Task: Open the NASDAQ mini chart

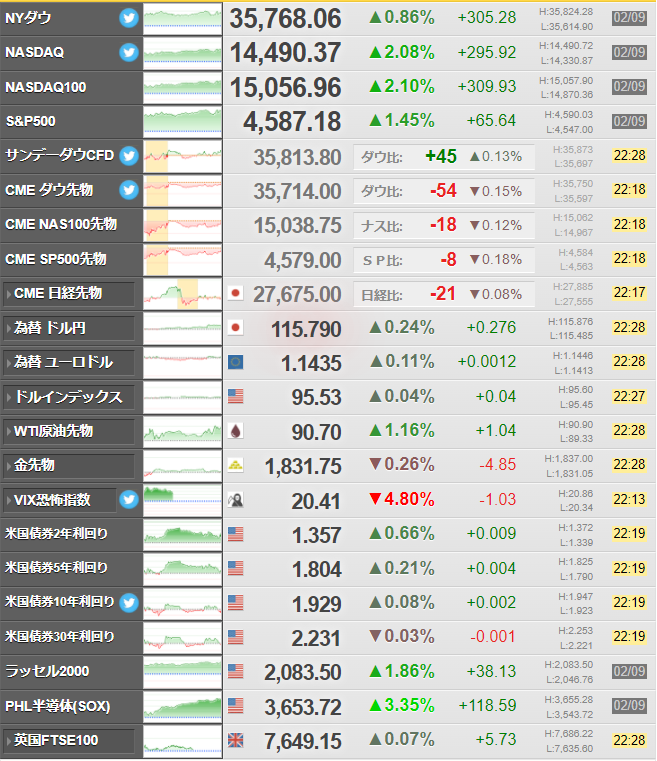Action: pyautogui.click(x=182, y=53)
